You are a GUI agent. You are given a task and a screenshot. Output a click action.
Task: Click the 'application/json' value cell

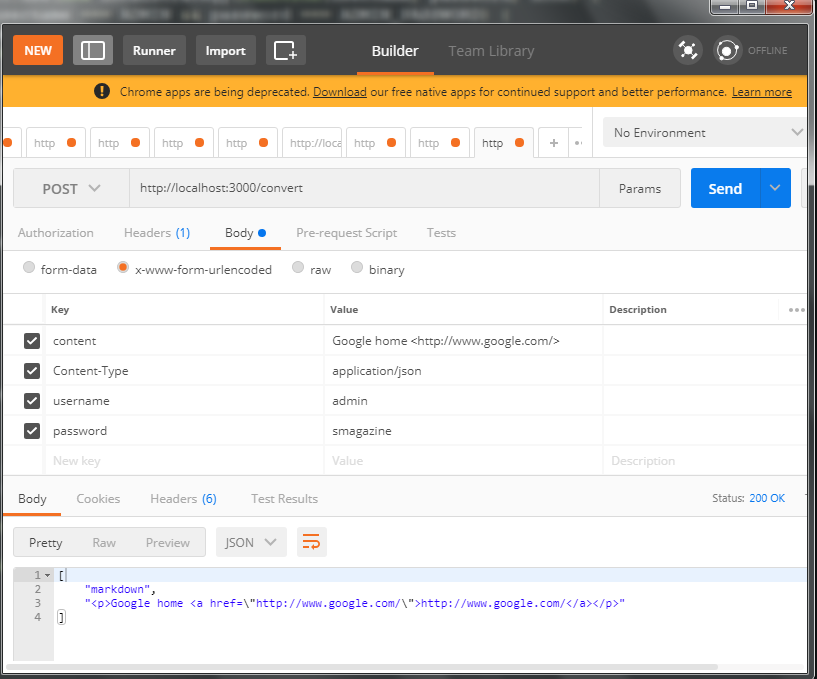coord(463,371)
